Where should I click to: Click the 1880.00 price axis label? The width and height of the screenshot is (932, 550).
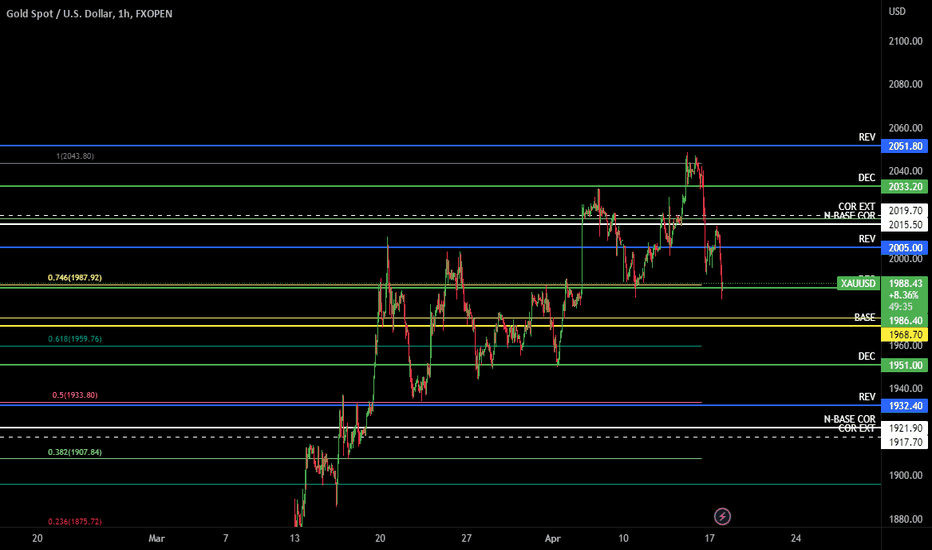905,519
